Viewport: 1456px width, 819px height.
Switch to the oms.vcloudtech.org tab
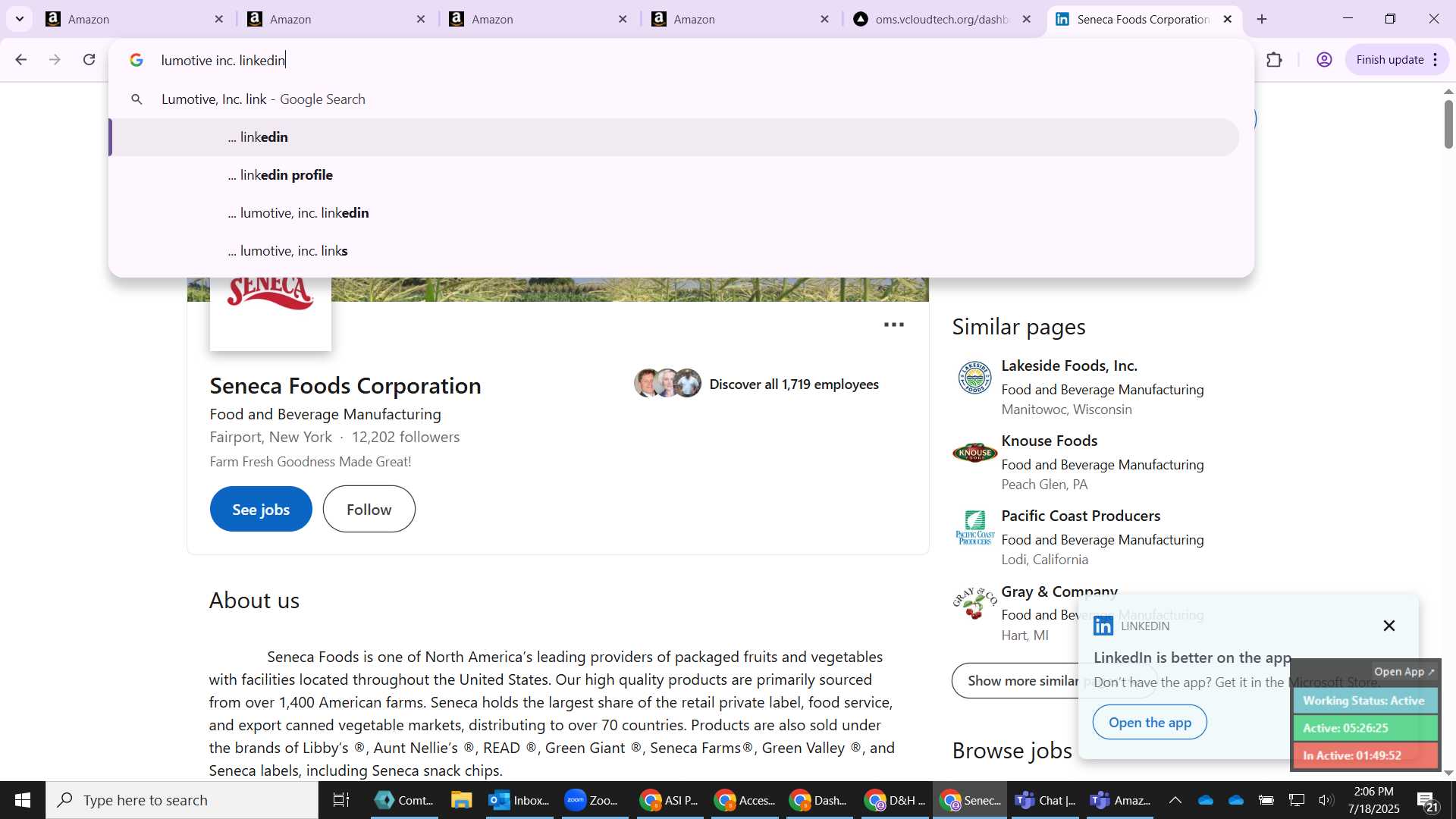940,19
